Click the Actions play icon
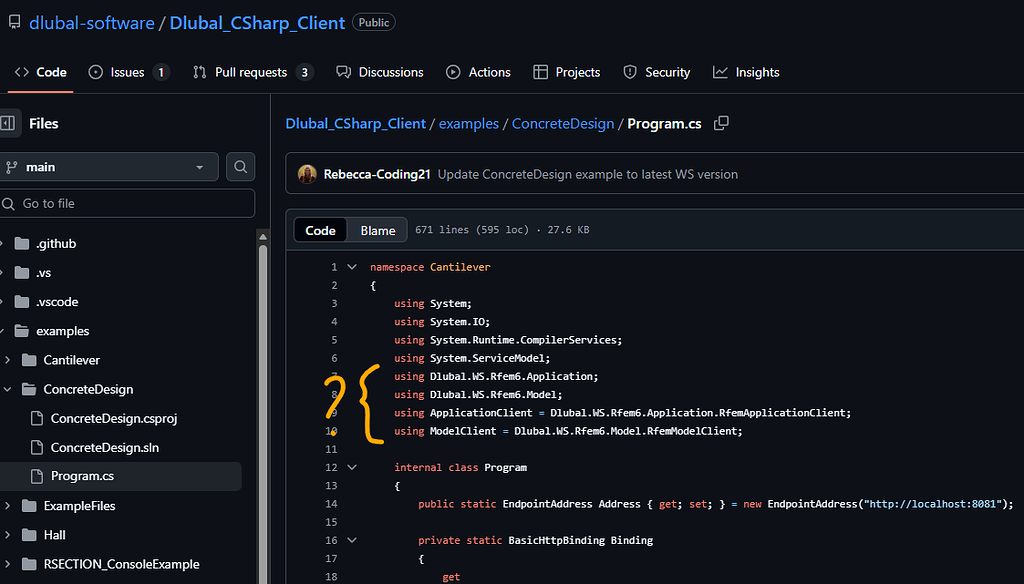 454,71
